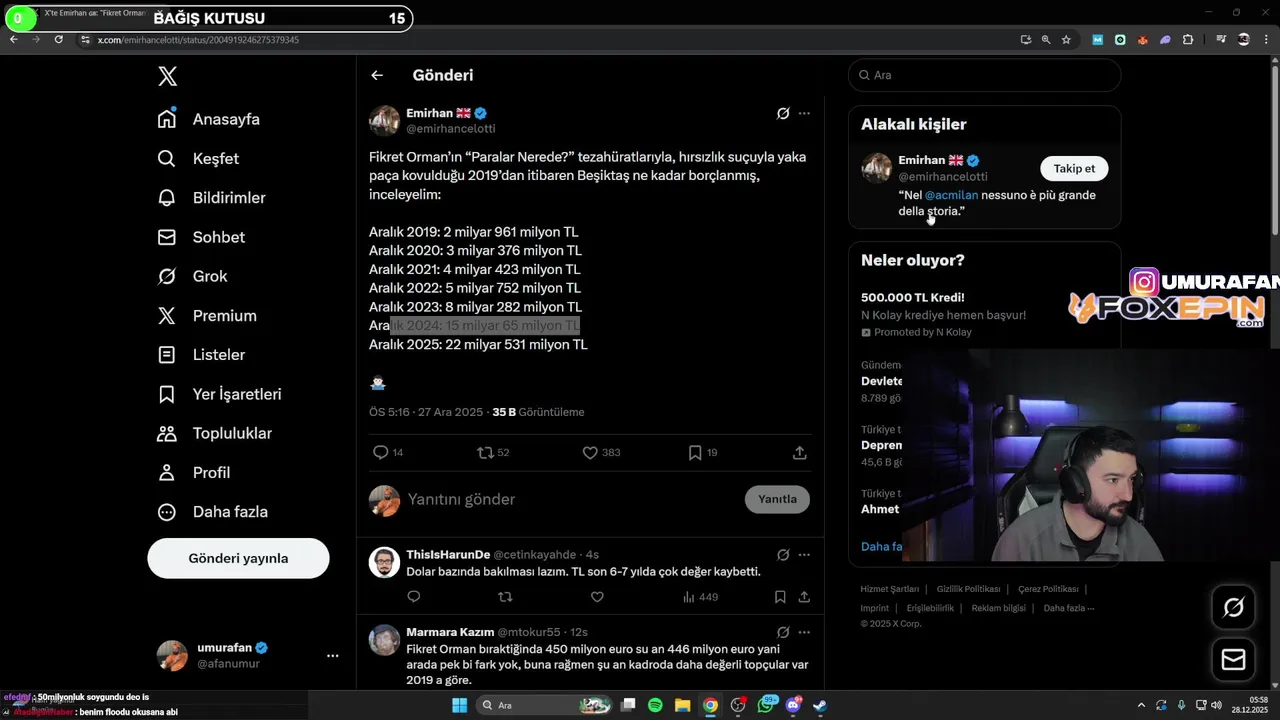Open Sohbet messages
Image resolution: width=1280 pixels, height=720 pixels.
pos(202,237)
